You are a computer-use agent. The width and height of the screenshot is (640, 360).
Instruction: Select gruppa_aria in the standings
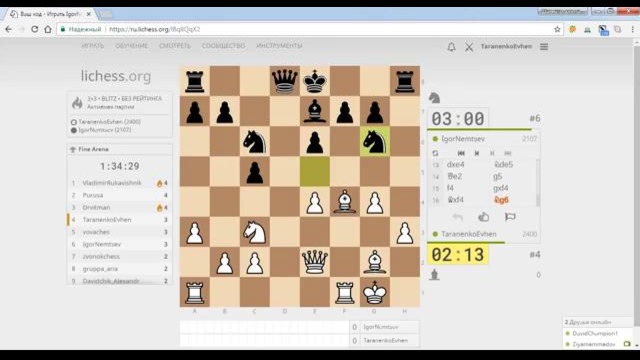100,269
